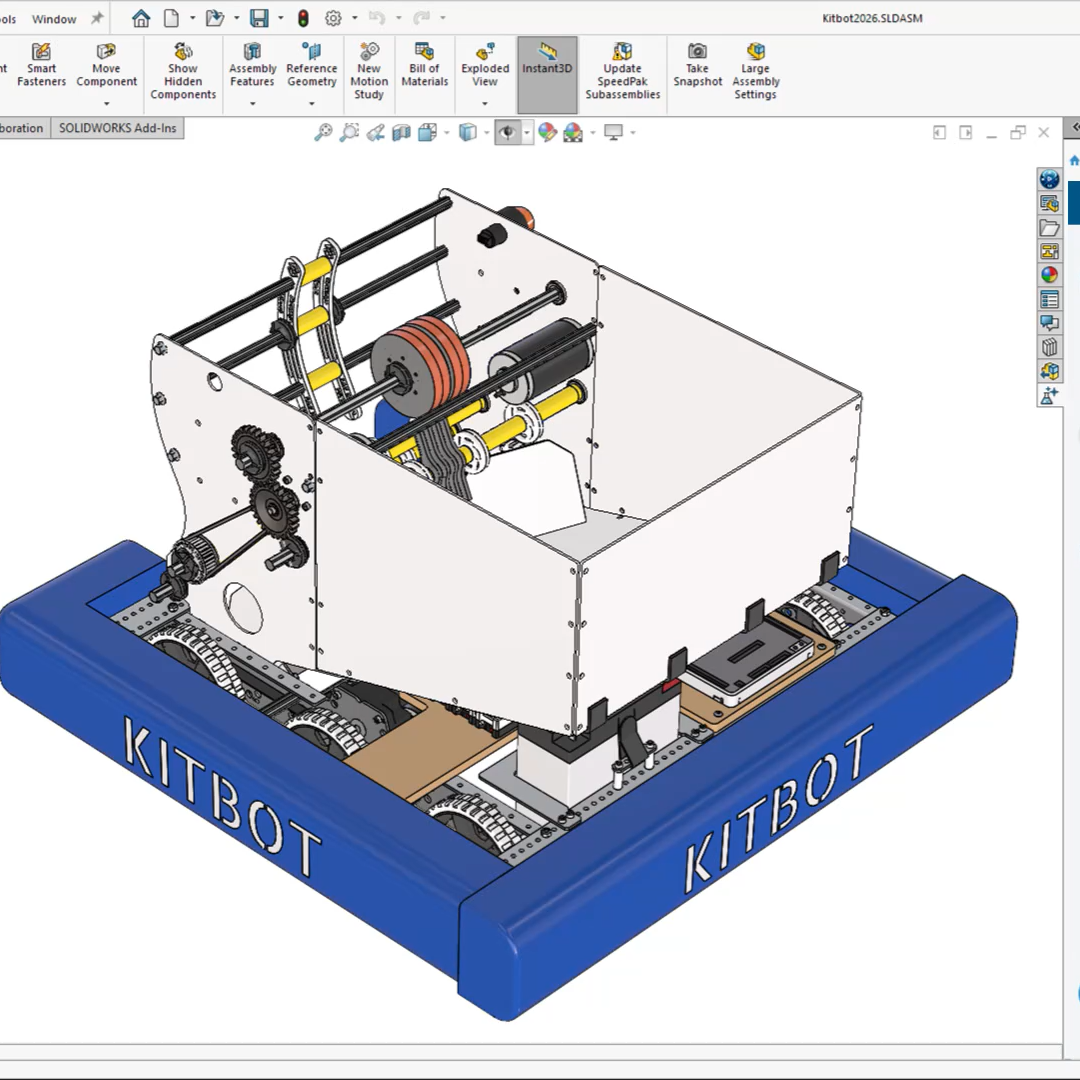Open dropdown next to Save icon

pos(280,18)
